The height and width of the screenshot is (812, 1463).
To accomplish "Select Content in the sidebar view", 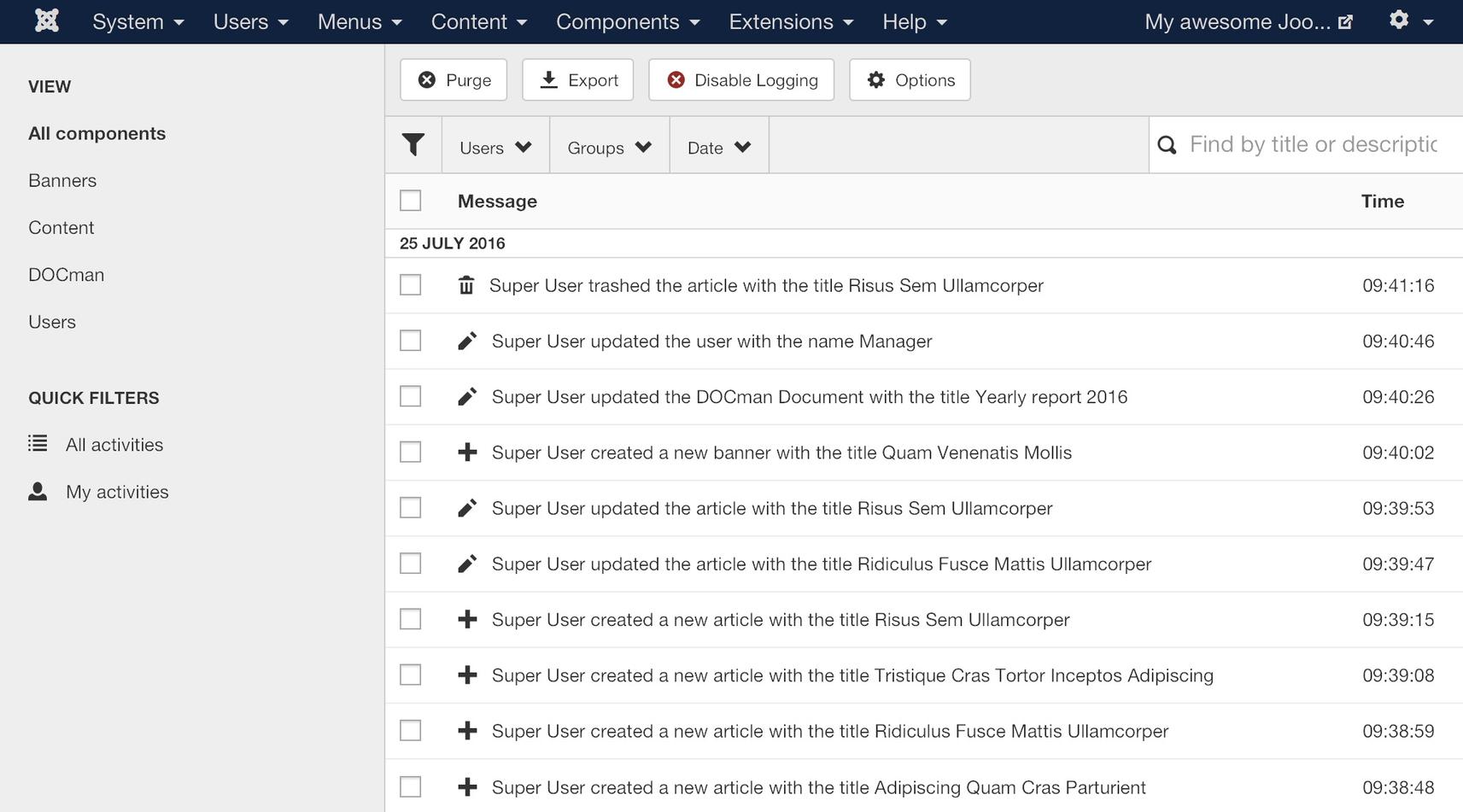I will 61,227.
